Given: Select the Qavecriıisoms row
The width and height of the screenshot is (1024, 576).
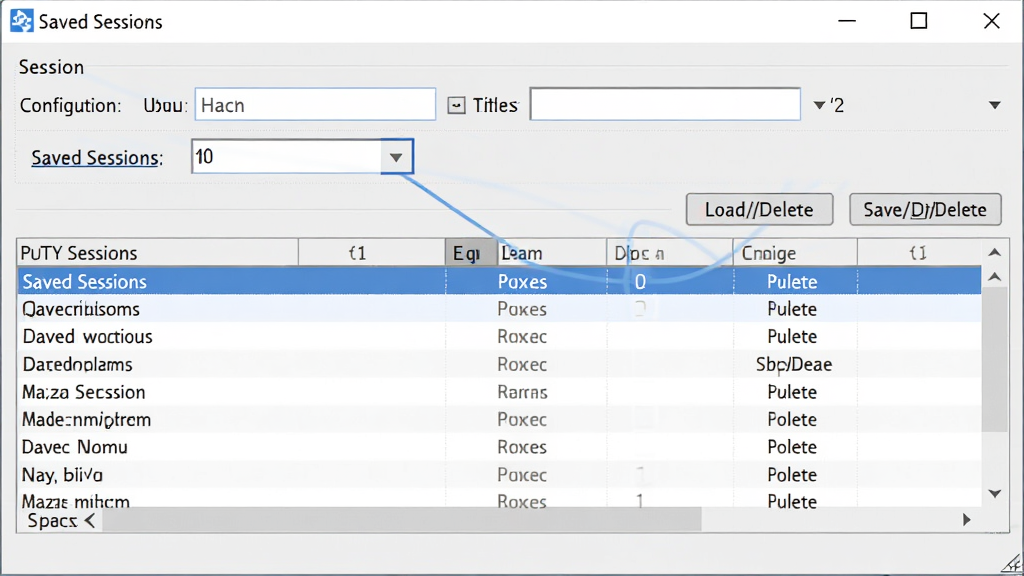Looking at the screenshot, I should [499, 309].
